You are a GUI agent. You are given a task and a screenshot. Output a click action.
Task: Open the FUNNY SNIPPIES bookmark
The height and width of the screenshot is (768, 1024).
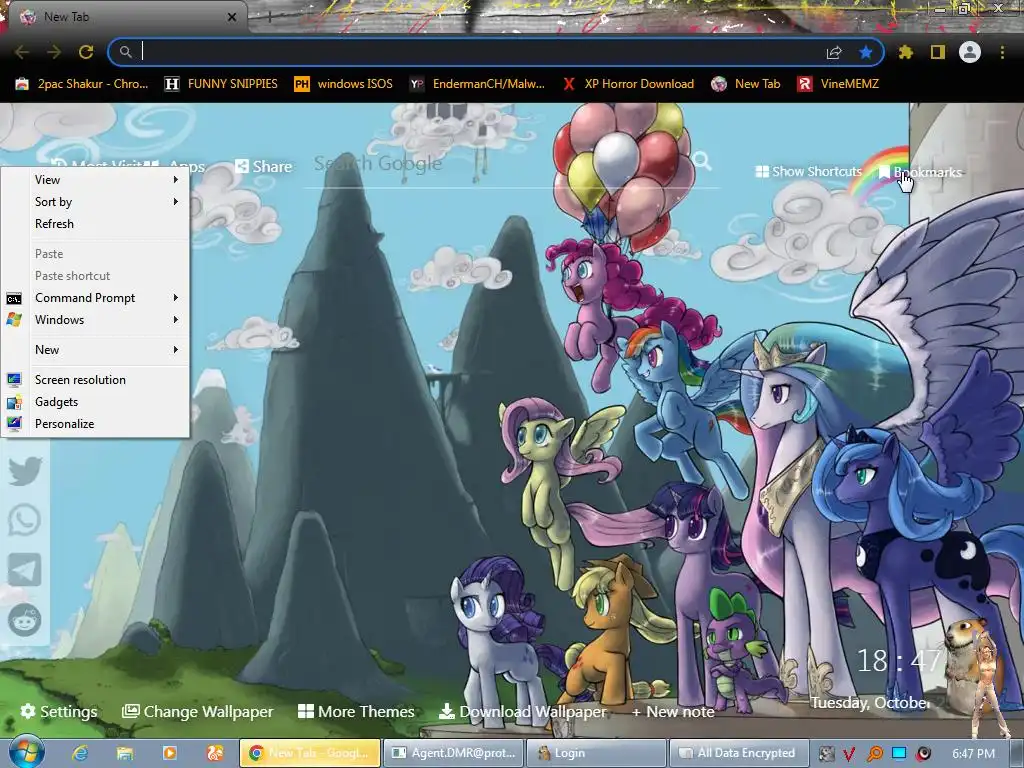(x=221, y=84)
